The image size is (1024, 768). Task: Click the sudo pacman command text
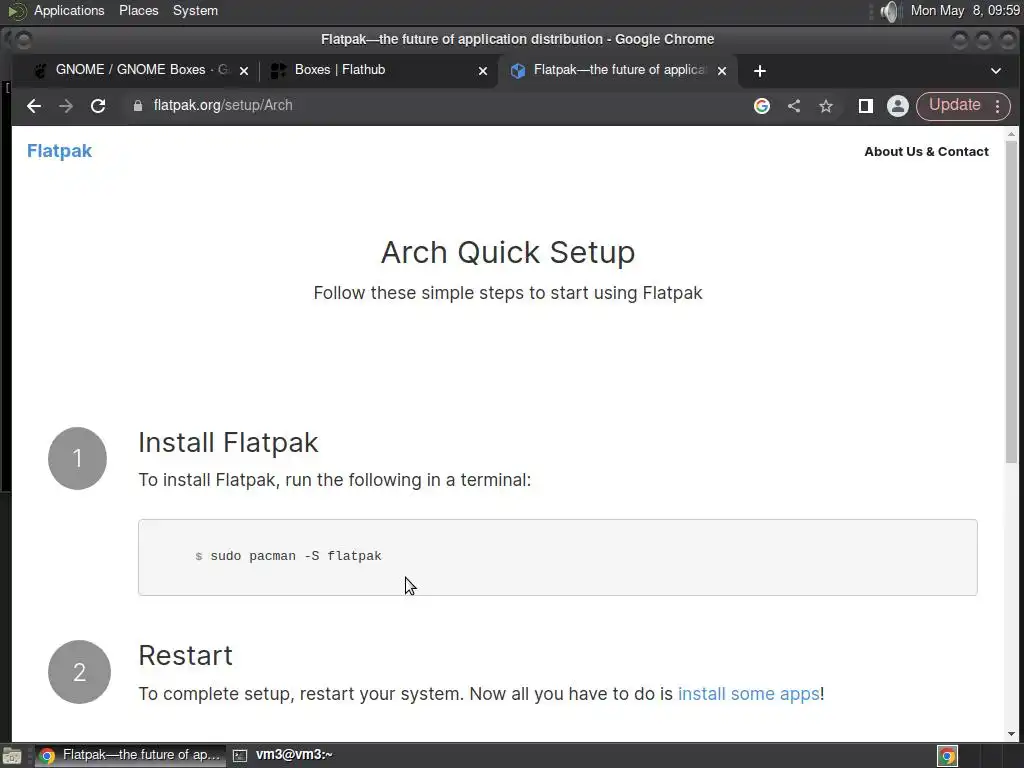(296, 556)
